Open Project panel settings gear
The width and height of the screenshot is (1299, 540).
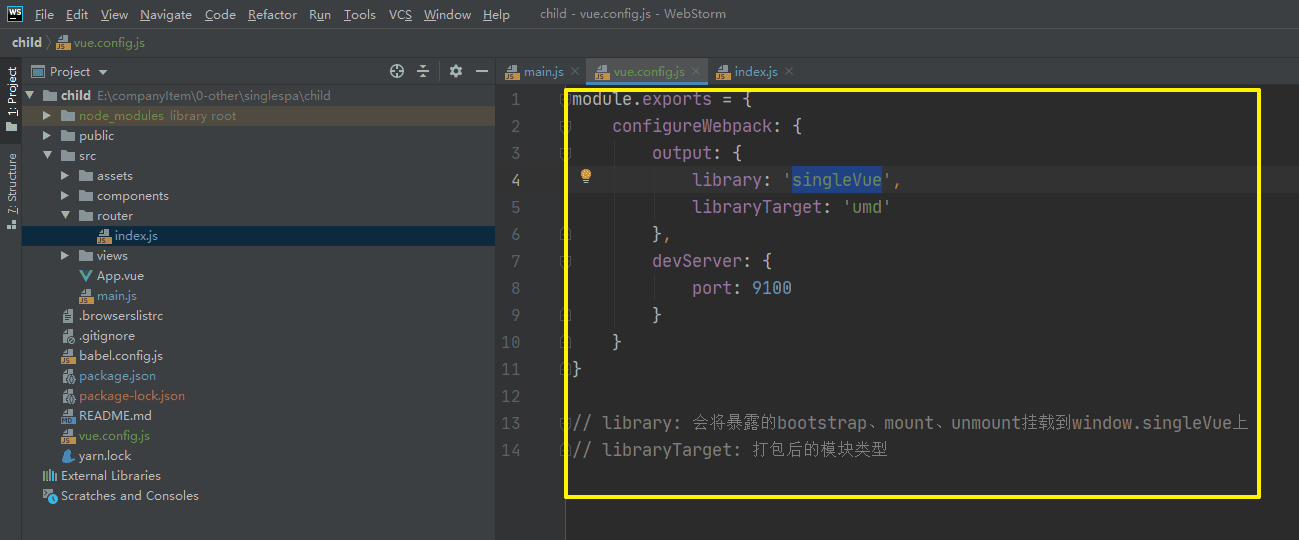[x=456, y=71]
